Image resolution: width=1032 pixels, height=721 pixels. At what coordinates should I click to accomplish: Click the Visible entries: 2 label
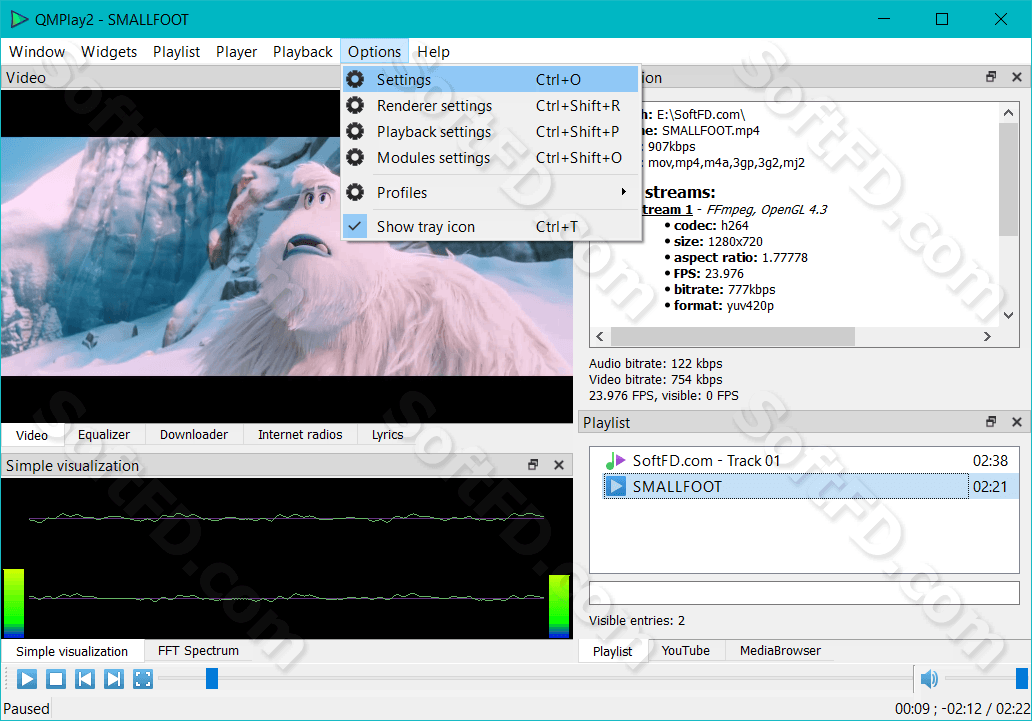point(636,621)
